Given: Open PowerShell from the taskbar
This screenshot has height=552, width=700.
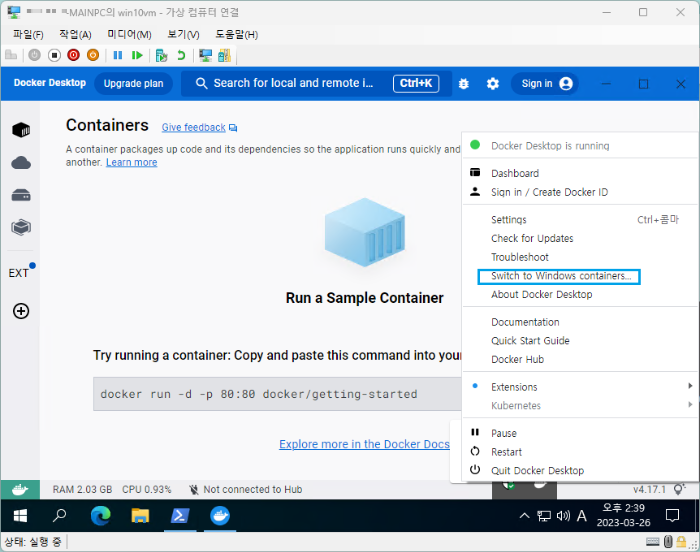Looking at the screenshot, I should tap(179, 516).
